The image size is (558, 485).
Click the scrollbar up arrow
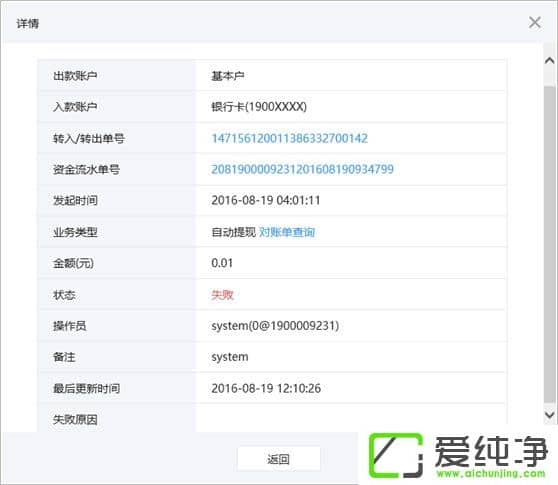pos(550,60)
